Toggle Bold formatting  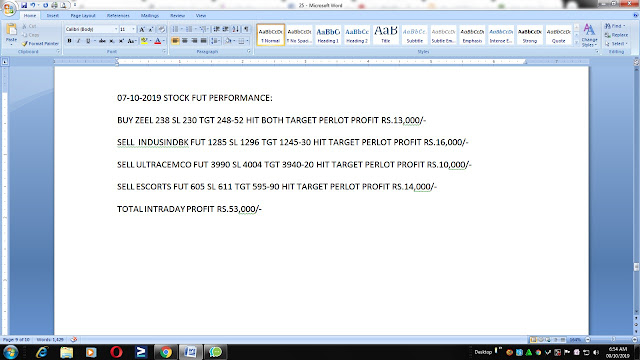69,41
